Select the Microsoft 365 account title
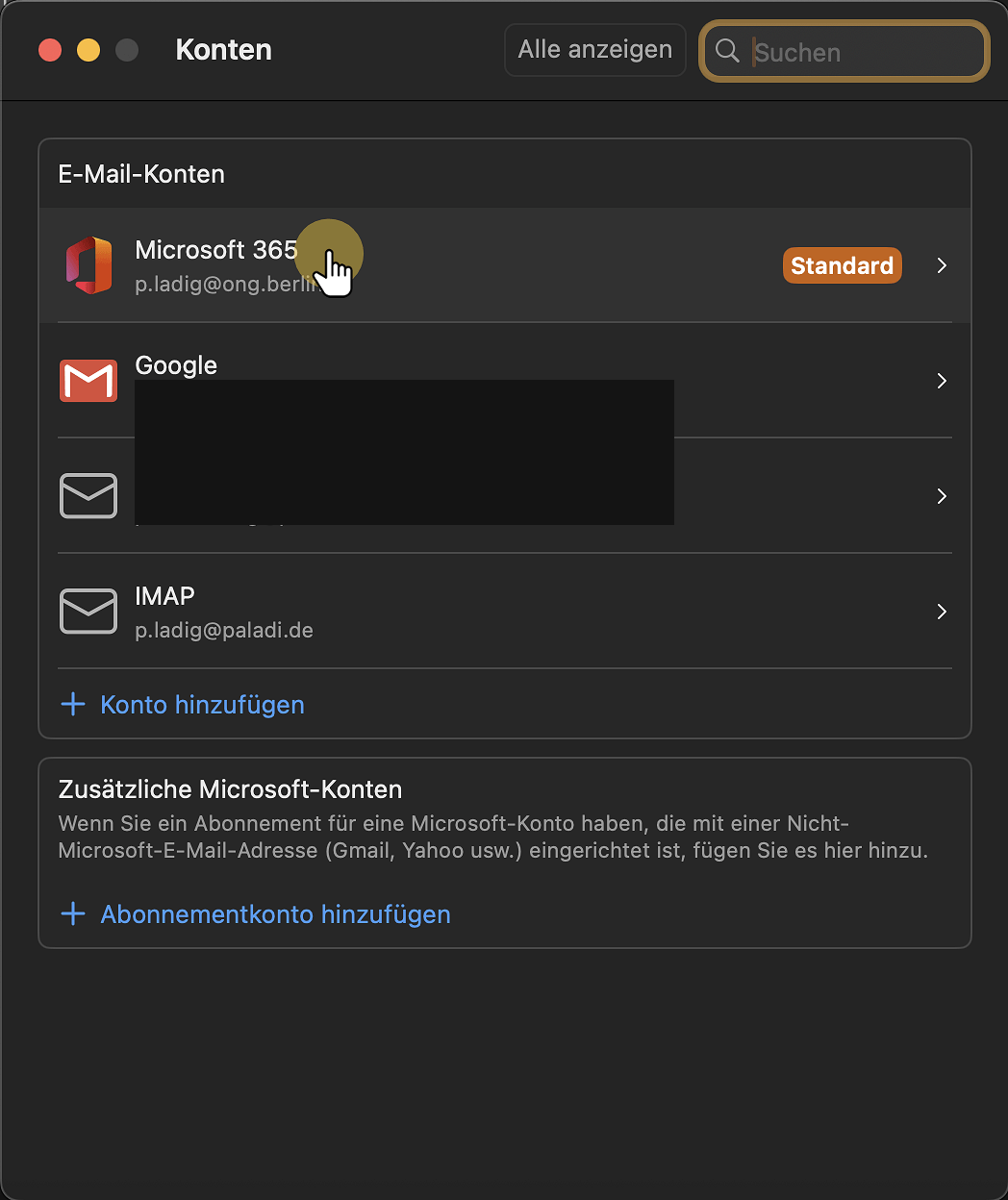Viewport: 1008px width, 1200px height. (x=216, y=250)
